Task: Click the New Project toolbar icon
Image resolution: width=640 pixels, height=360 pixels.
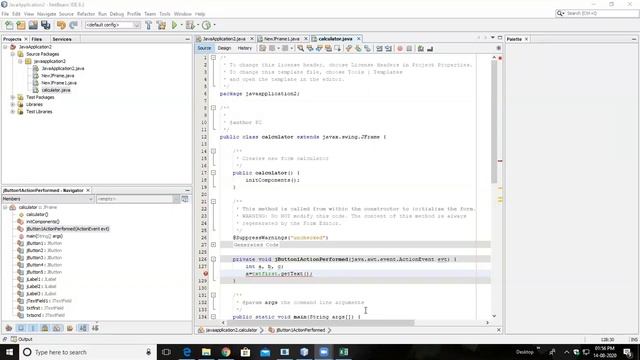Action: click(21, 25)
